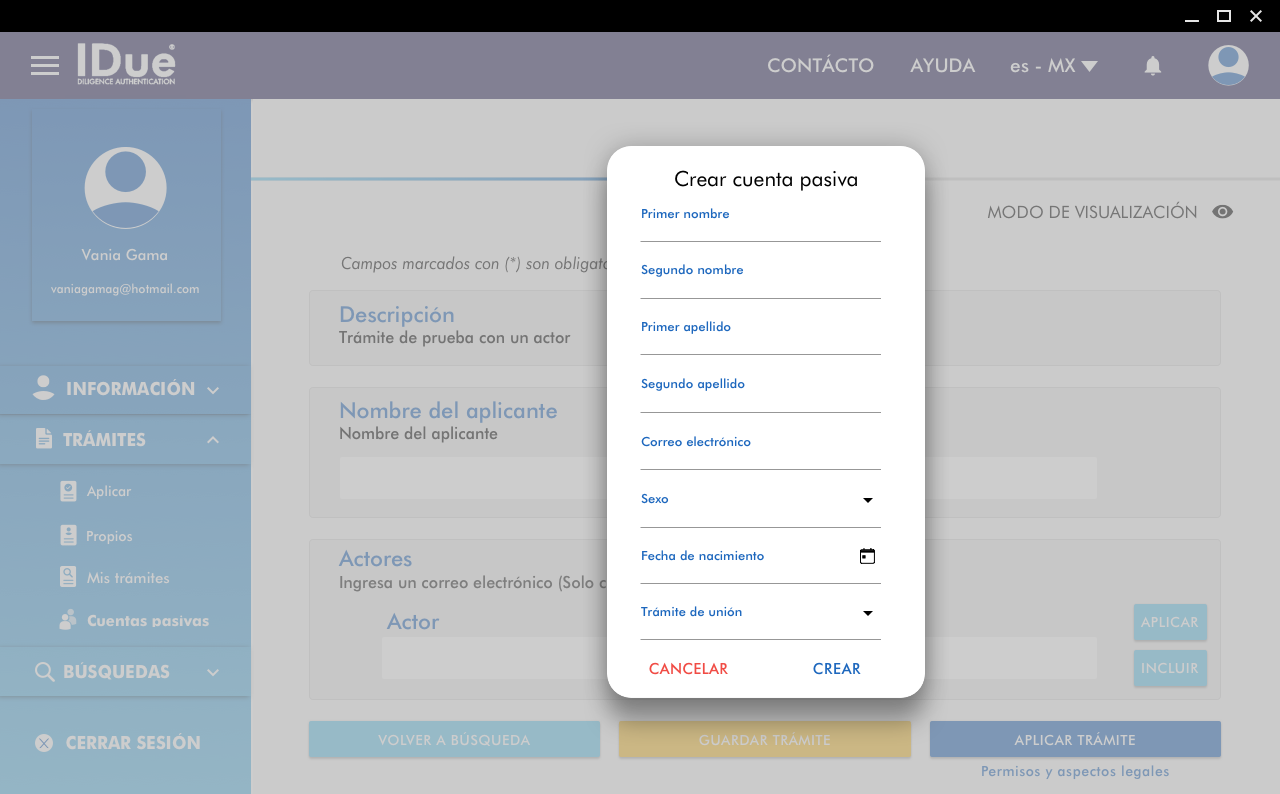
Task: Open the Contácto menu item
Action: 820,66
